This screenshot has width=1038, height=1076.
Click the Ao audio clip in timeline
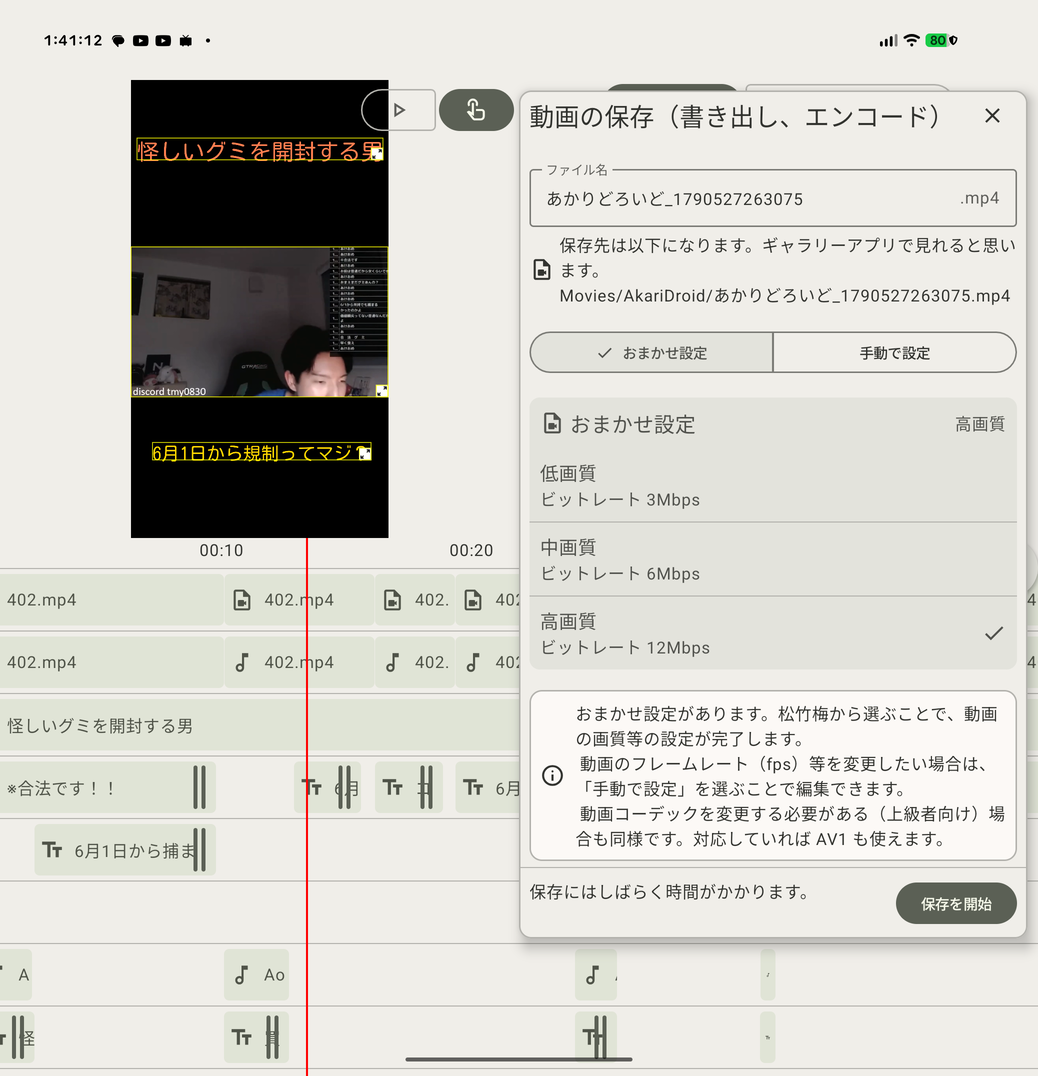[257, 974]
